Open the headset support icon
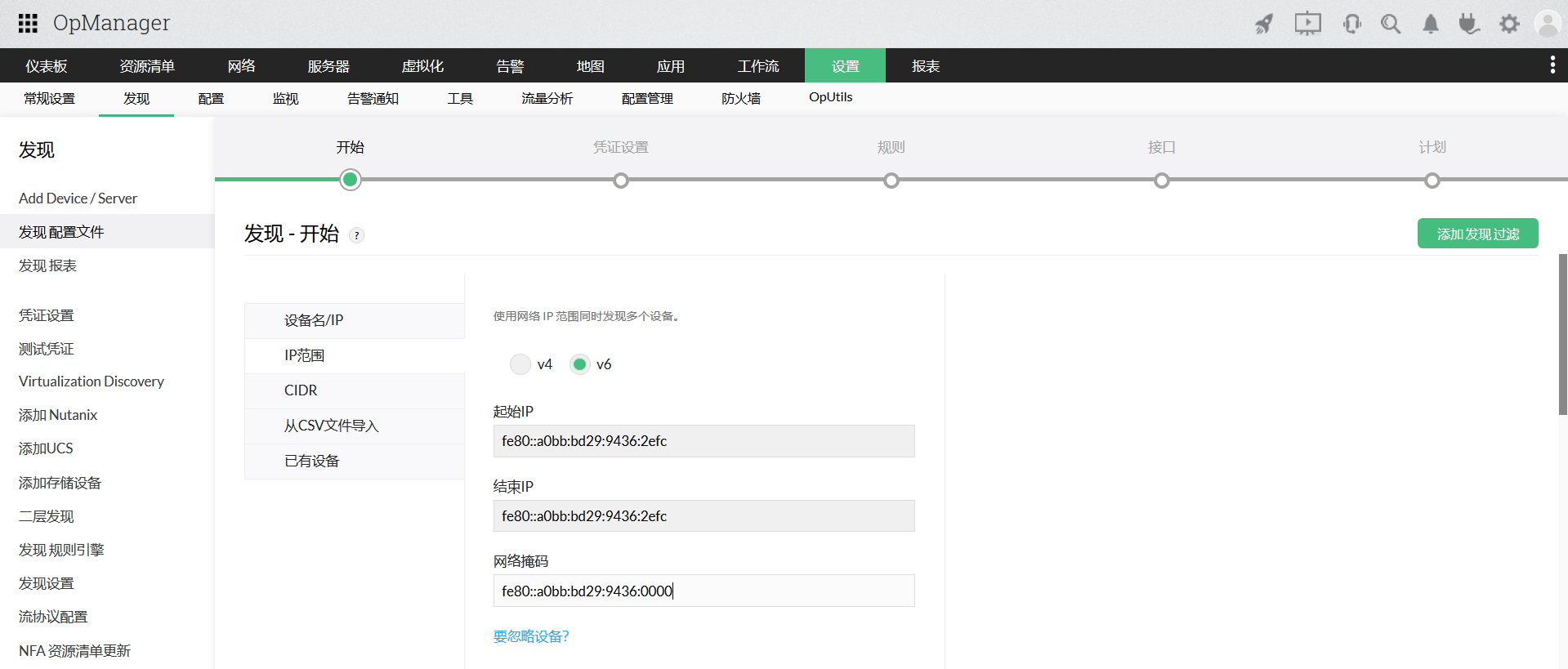The width and height of the screenshot is (1568, 669). click(1351, 24)
